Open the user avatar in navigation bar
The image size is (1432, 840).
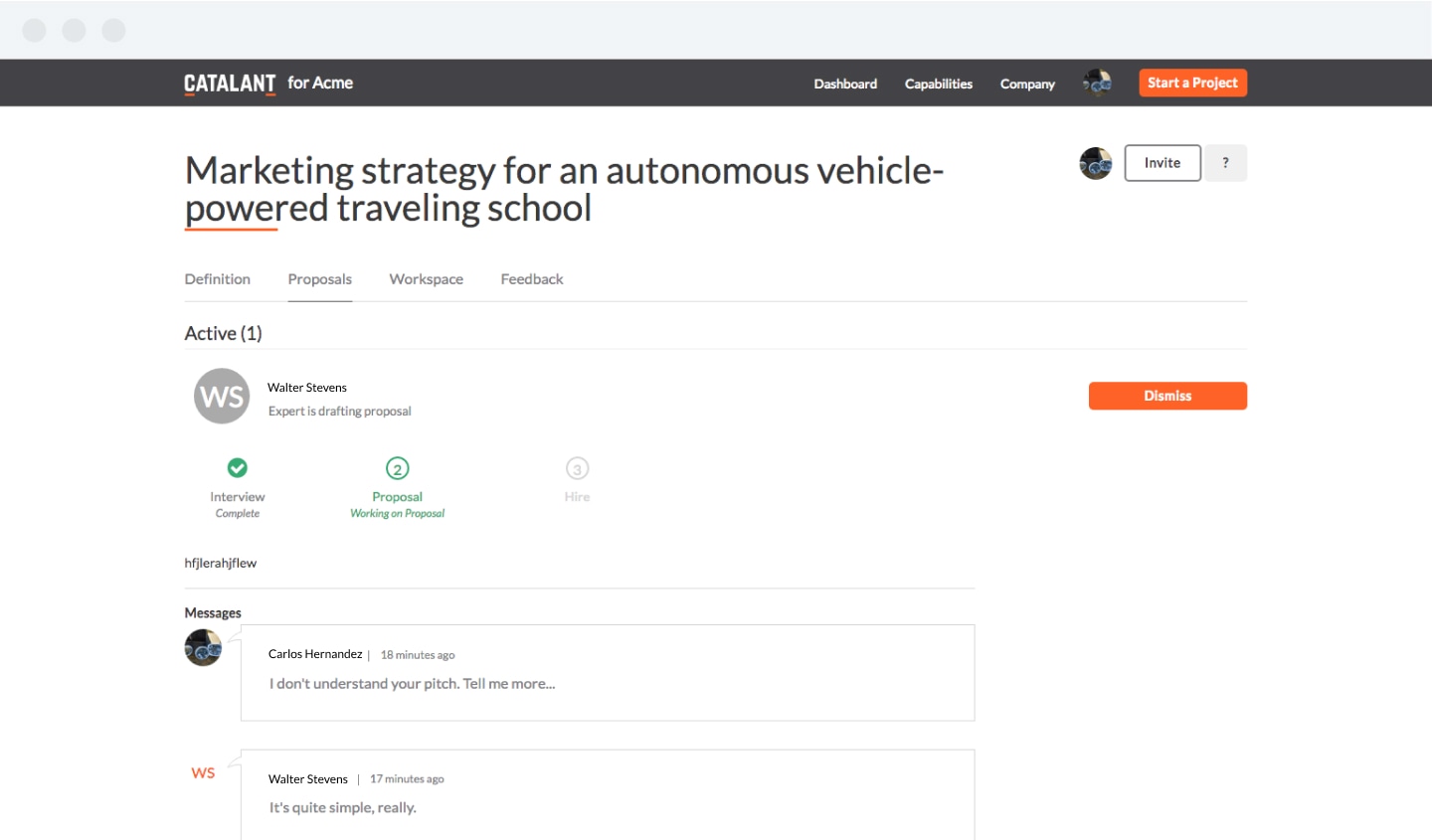[1097, 83]
